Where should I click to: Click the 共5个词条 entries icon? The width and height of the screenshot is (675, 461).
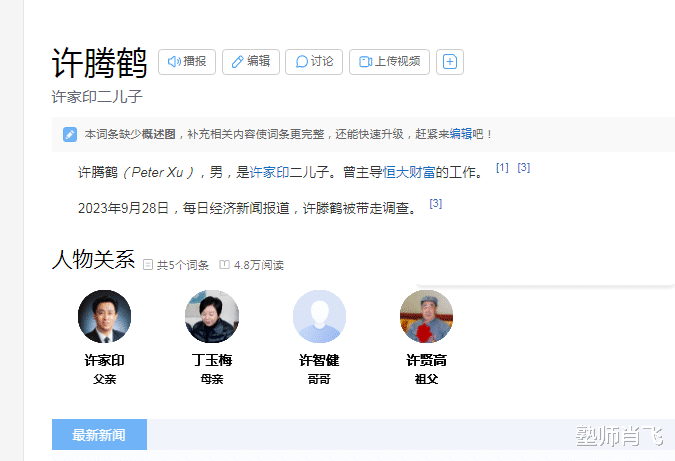click(148, 265)
